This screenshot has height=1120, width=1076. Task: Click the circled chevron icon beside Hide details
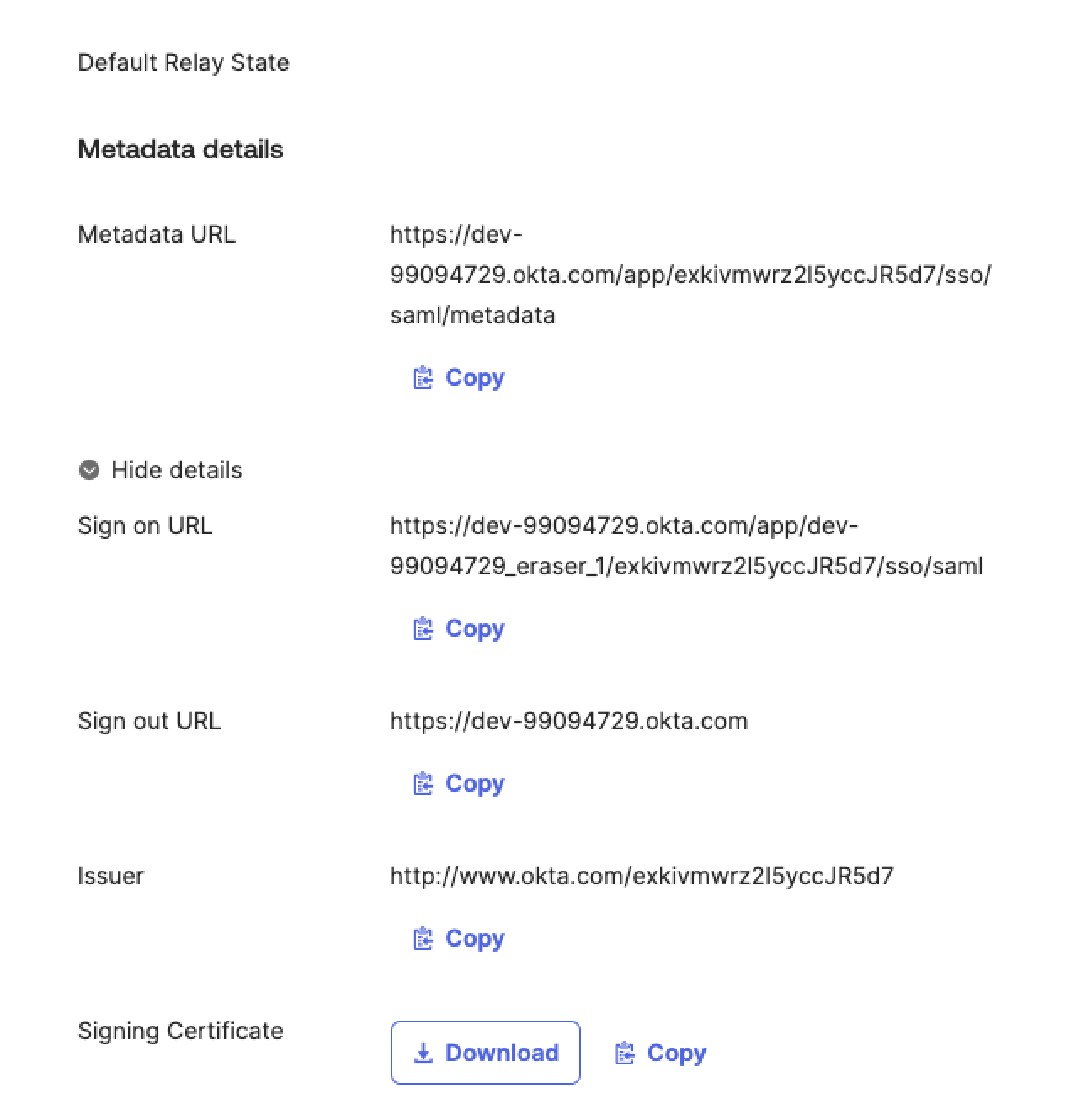(x=88, y=470)
